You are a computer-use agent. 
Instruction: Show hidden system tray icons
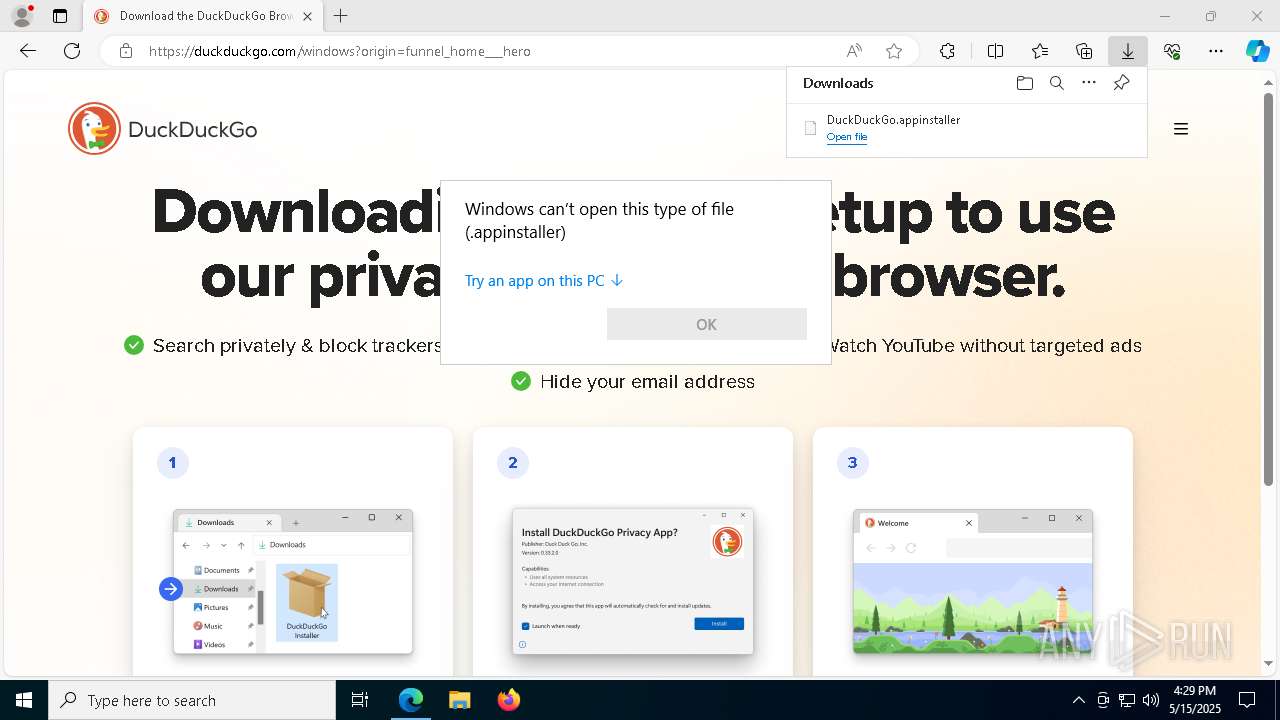coord(1078,700)
